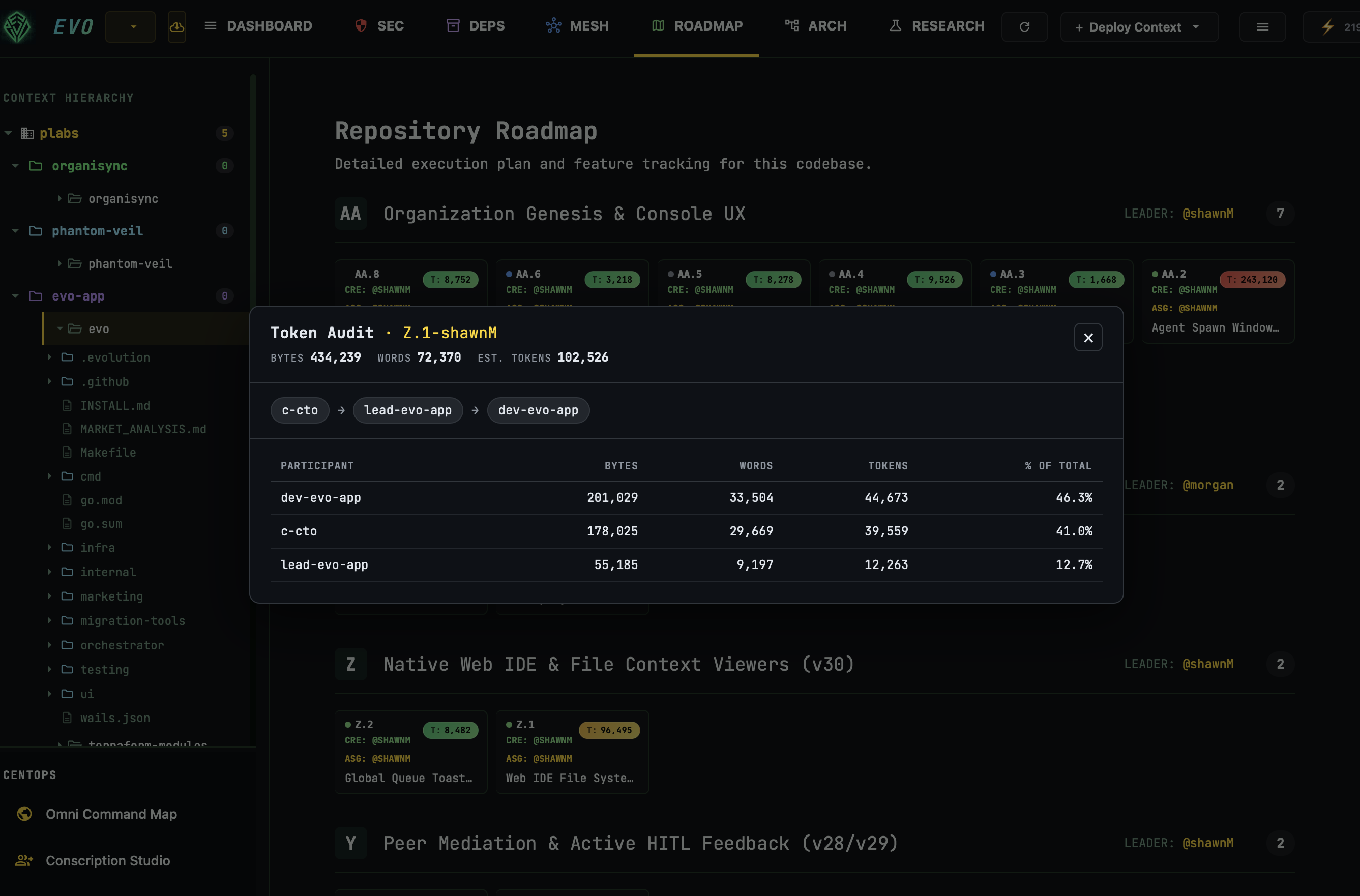Open MARKET_ANALYSIS.md file

click(x=143, y=429)
